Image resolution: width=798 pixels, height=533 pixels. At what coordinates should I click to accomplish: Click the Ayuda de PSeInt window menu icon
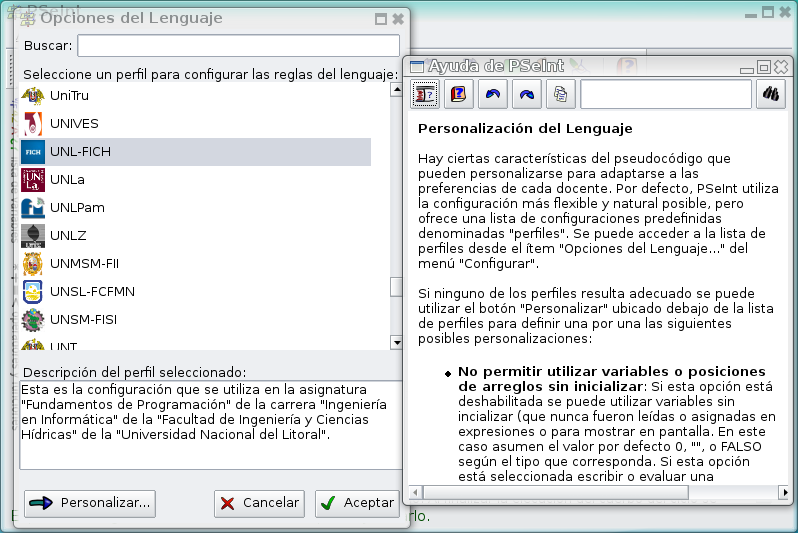417,66
